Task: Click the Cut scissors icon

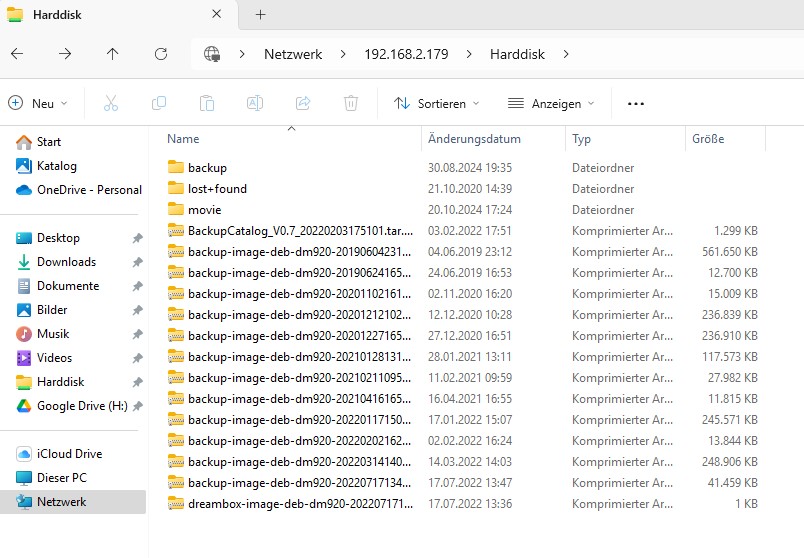Action: pos(111,103)
